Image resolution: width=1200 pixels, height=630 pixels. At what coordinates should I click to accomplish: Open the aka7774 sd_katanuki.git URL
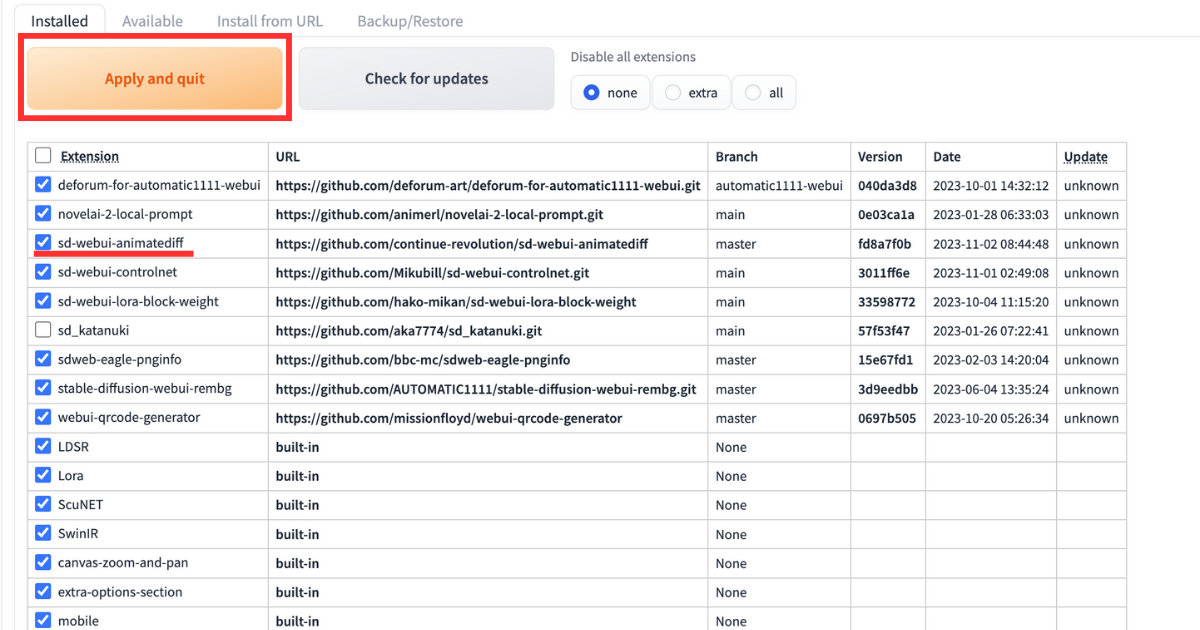(x=409, y=331)
